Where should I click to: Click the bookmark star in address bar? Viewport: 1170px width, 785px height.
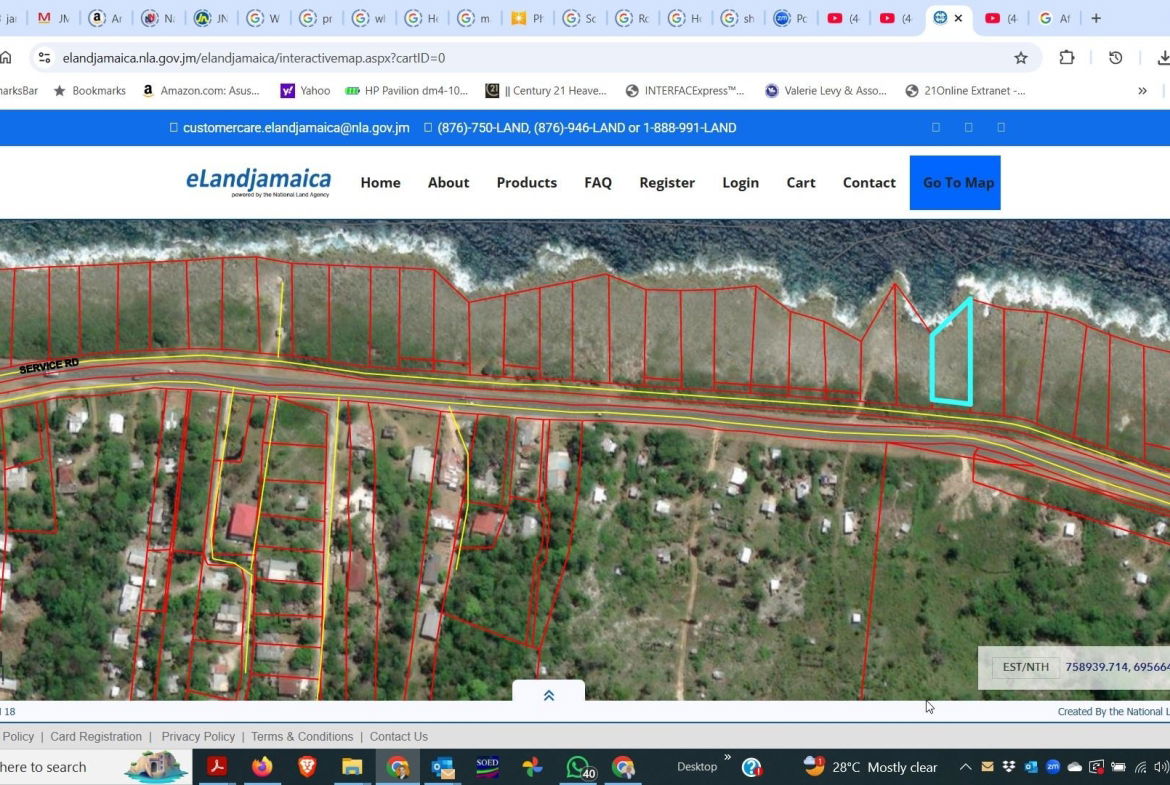pyautogui.click(x=1021, y=58)
